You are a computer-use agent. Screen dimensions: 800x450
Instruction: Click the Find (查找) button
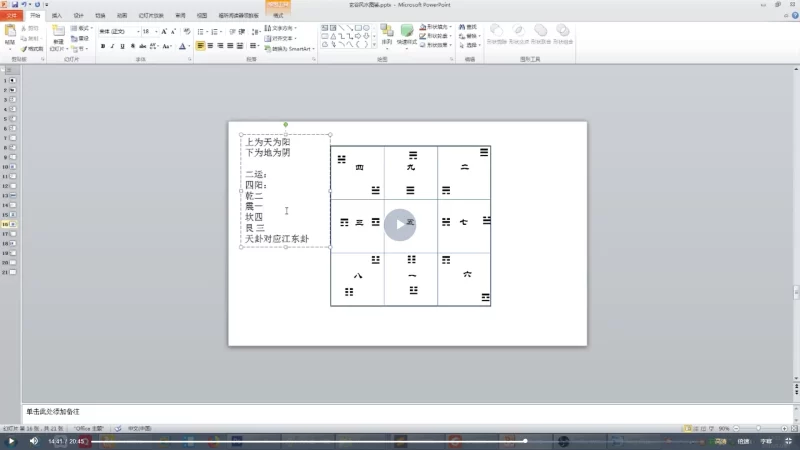[471, 27]
